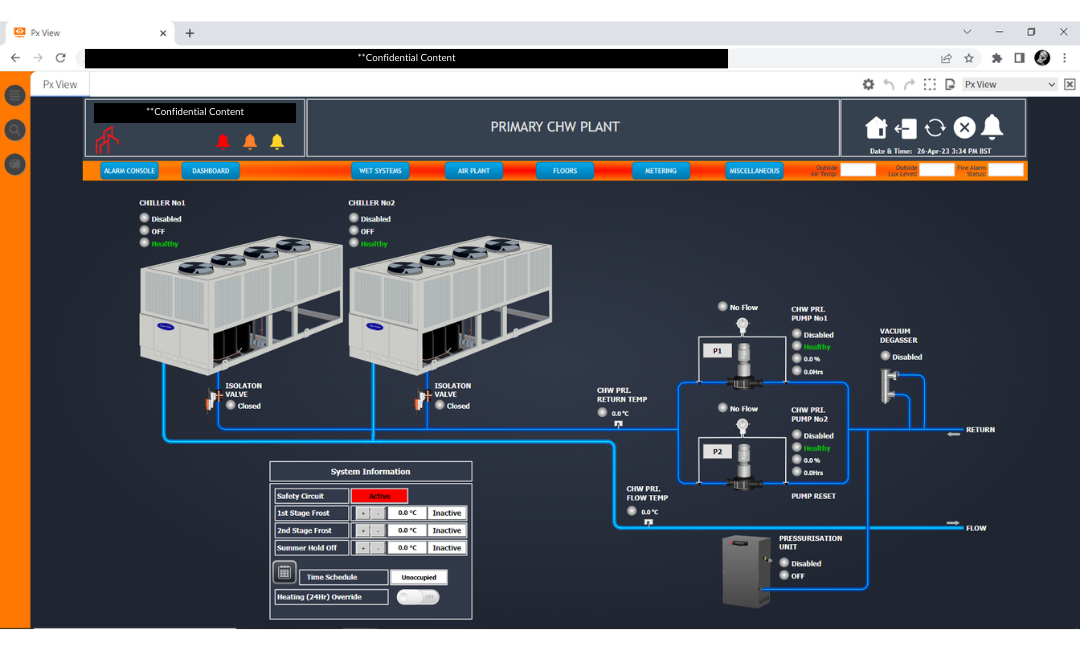The height and width of the screenshot is (650, 1080).
Task: Select the palette icon in the left sidebar
Action: pyautogui.click(x=14, y=163)
